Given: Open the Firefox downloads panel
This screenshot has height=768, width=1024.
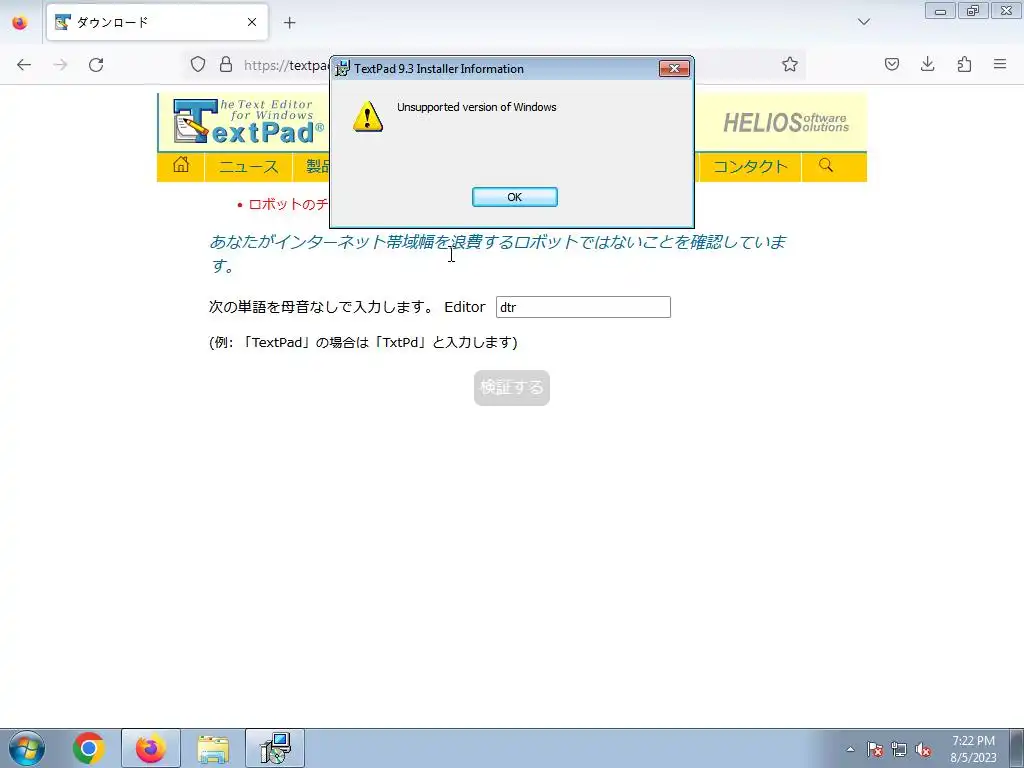Looking at the screenshot, I should pos(927,64).
